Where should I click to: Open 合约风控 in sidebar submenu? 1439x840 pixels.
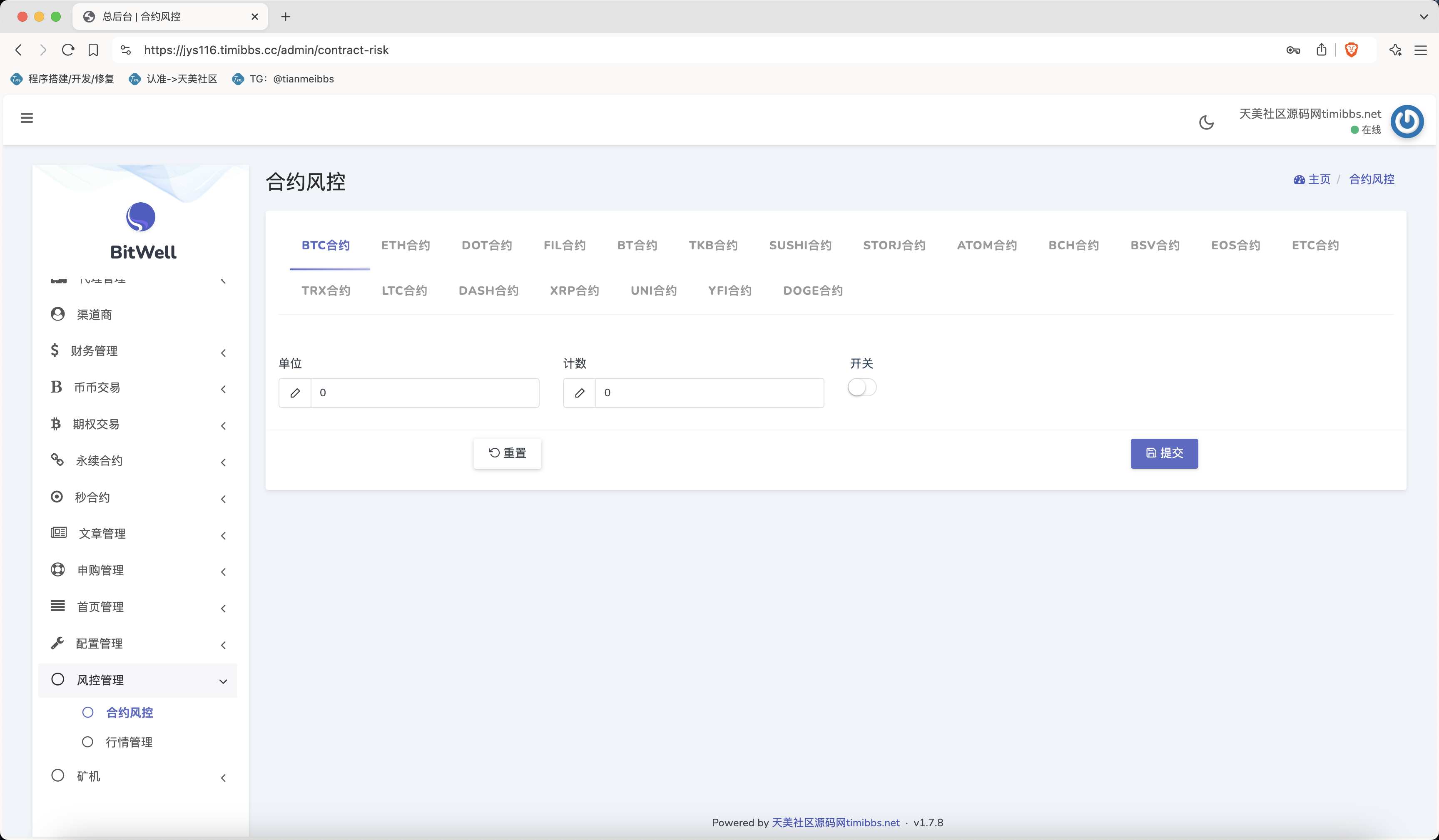tap(129, 712)
